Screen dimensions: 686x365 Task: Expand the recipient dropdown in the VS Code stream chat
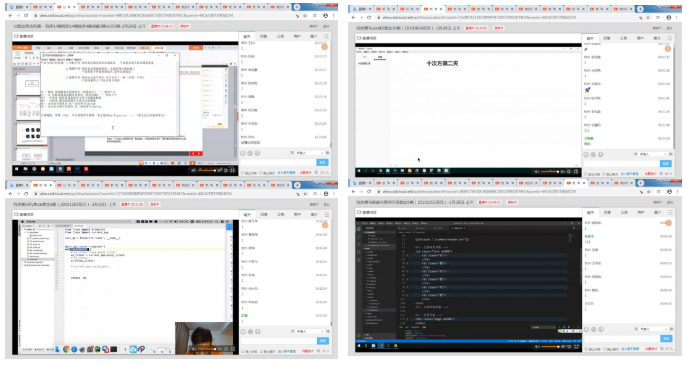(x=653, y=329)
